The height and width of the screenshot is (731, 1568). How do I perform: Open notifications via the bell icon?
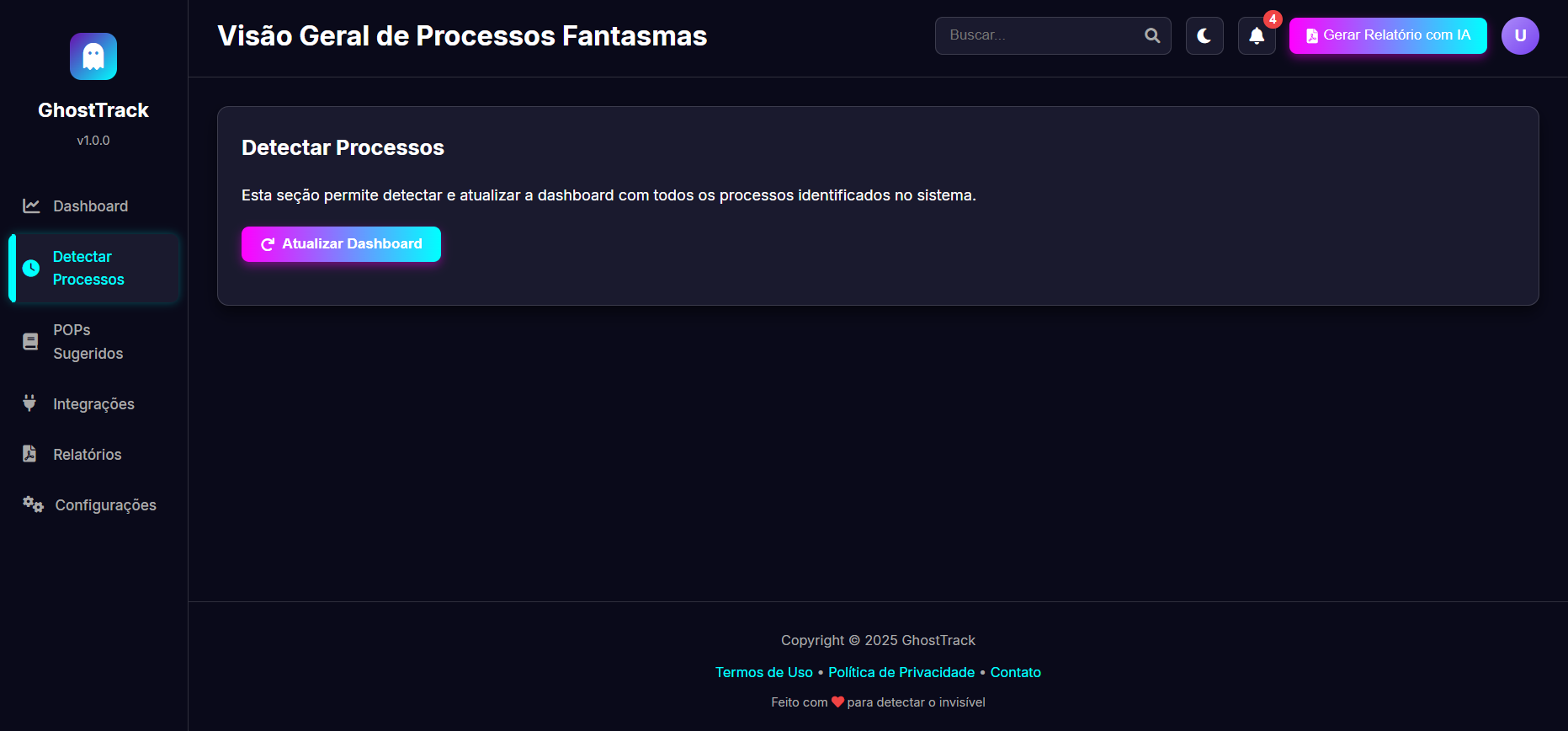point(1257,35)
